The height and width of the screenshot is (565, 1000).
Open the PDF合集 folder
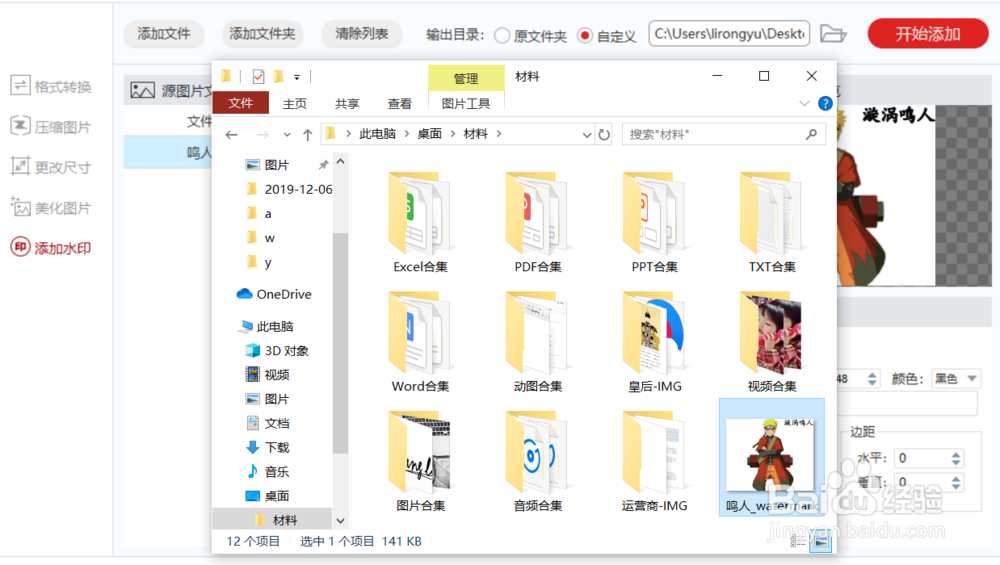538,223
